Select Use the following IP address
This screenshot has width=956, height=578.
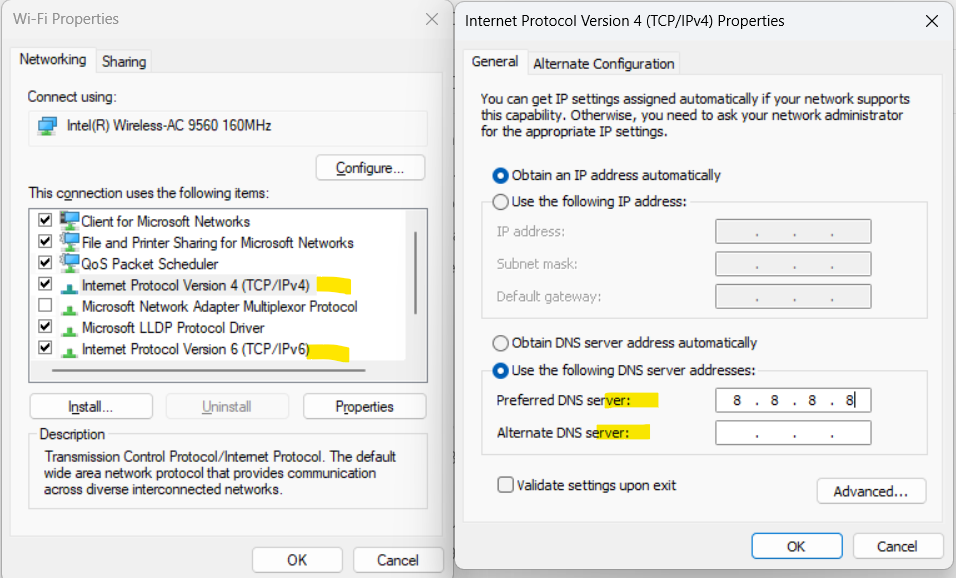click(x=502, y=201)
